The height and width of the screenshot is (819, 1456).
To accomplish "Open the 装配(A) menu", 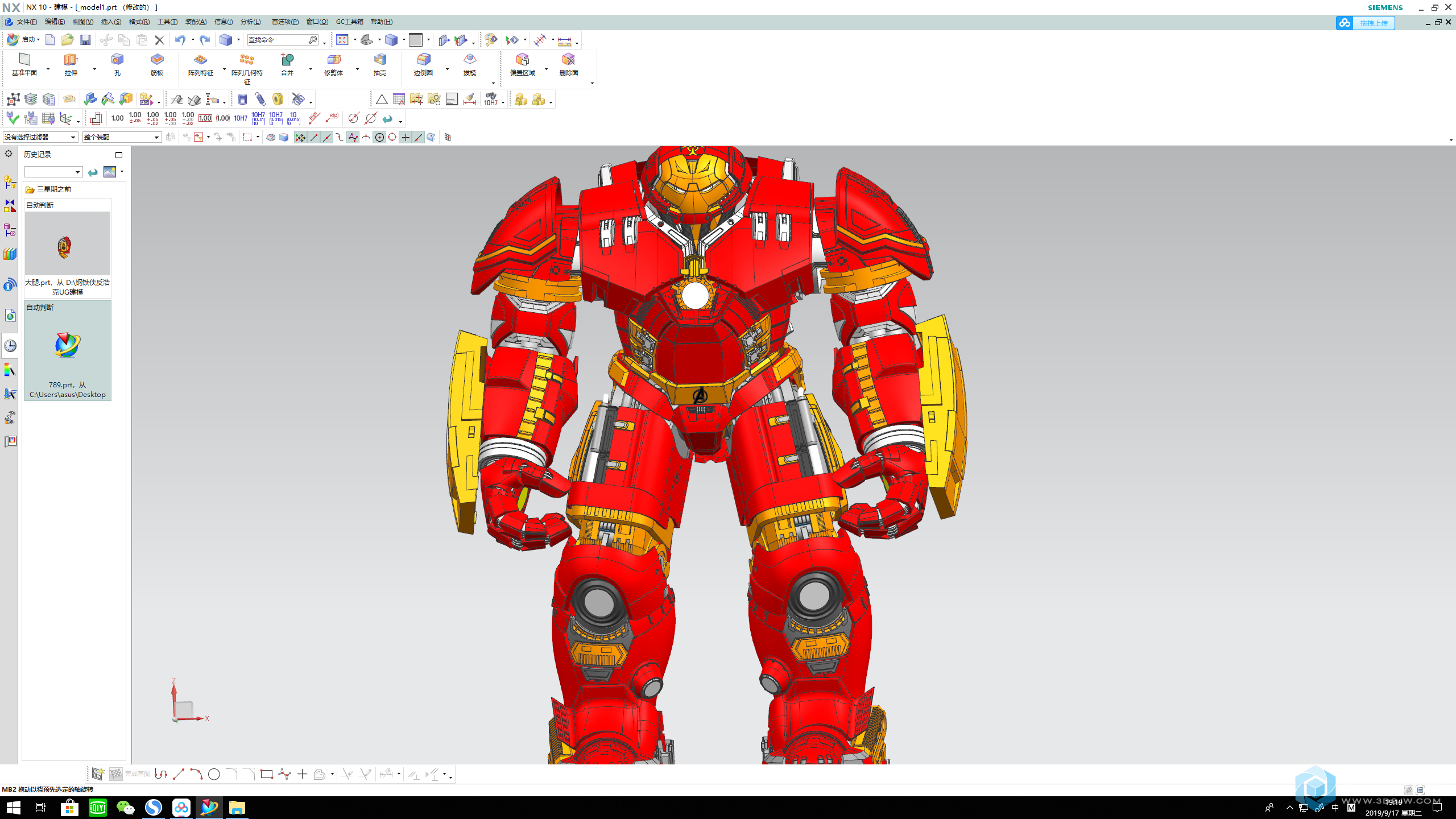I will click(196, 22).
